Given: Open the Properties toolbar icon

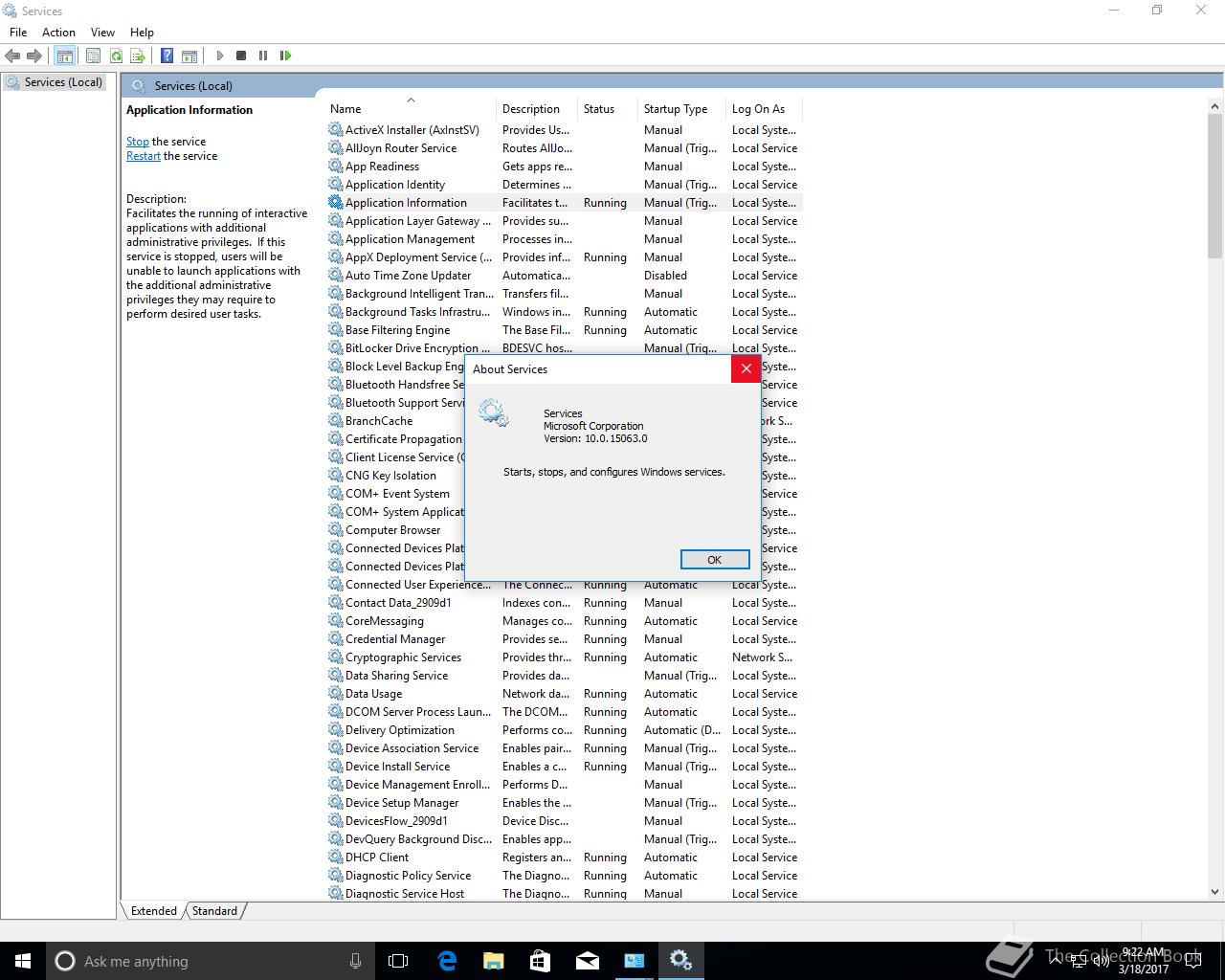Looking at the screenshot, I should pos(93,56).
